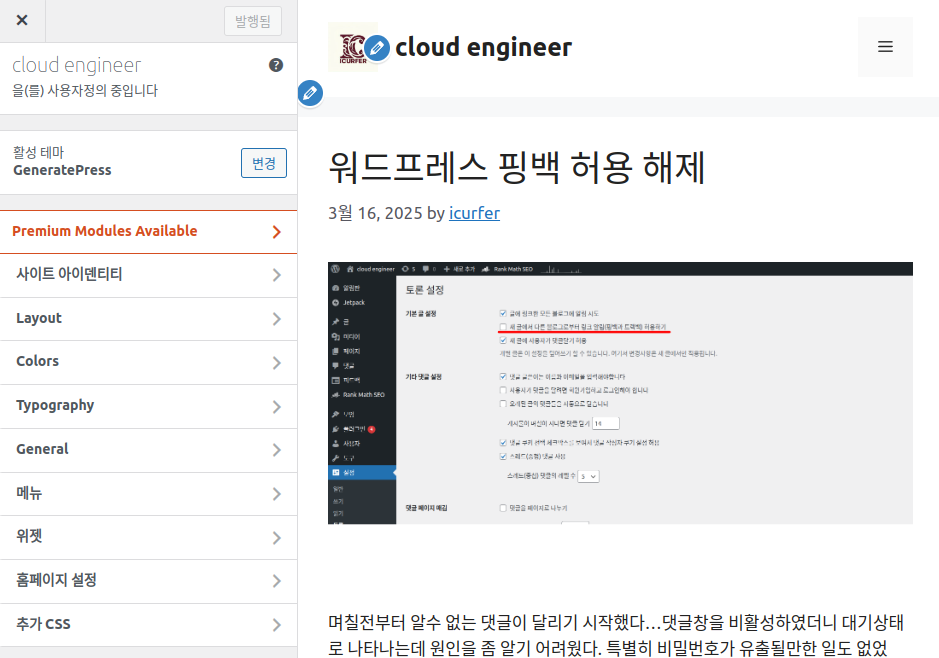
Task: Click the help question mark icon
Action: coord(276,65)
